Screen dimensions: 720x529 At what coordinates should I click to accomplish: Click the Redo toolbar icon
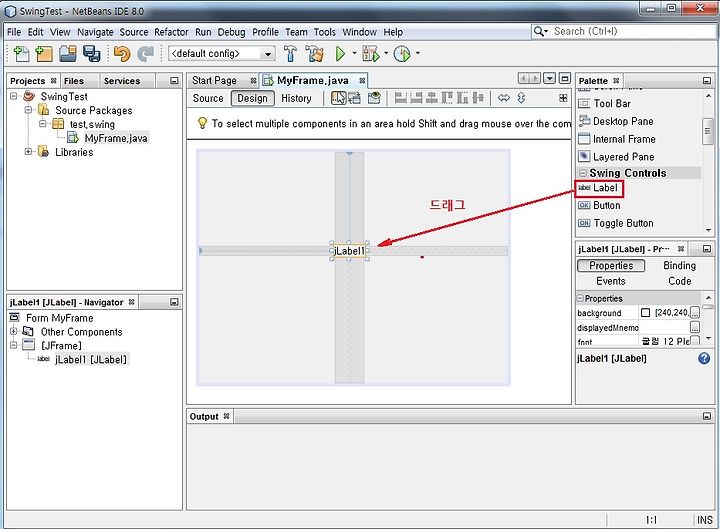click(x=146, y=54)
